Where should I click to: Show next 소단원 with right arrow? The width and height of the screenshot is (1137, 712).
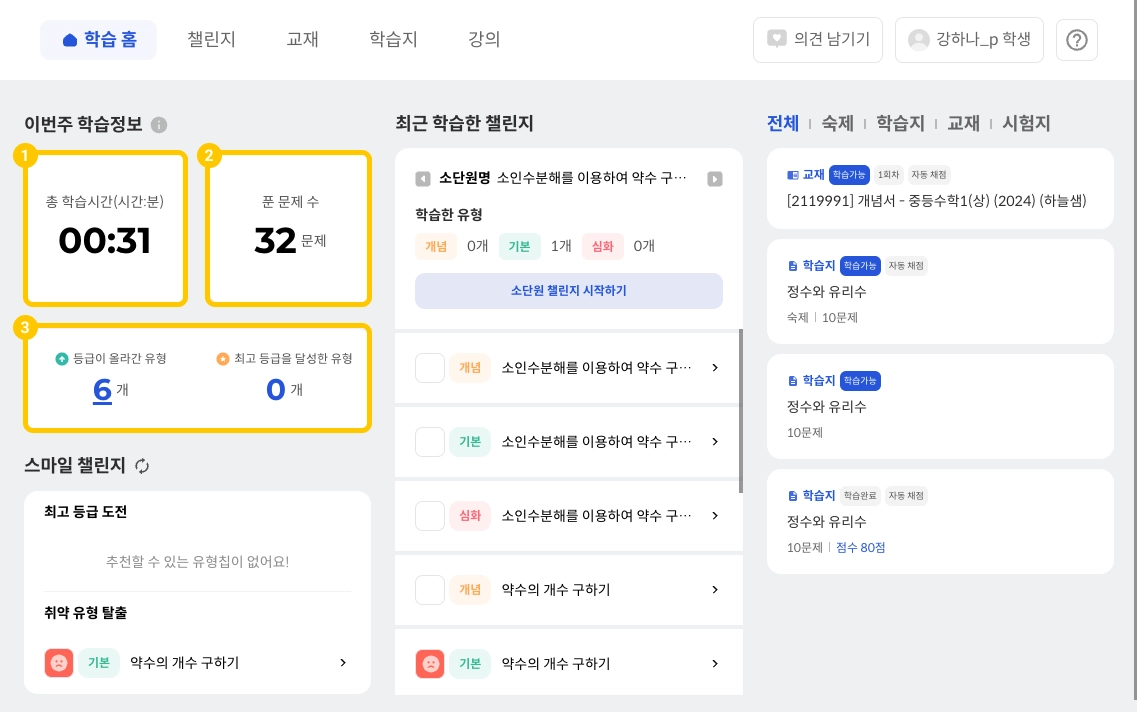pyautogui.click(x=715, y=179)
